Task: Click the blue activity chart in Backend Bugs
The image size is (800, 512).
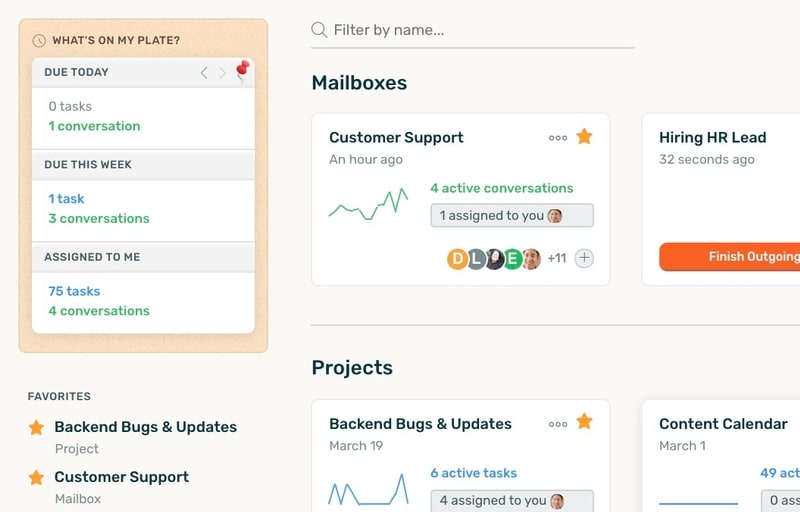Action: [x=368, y=490]
